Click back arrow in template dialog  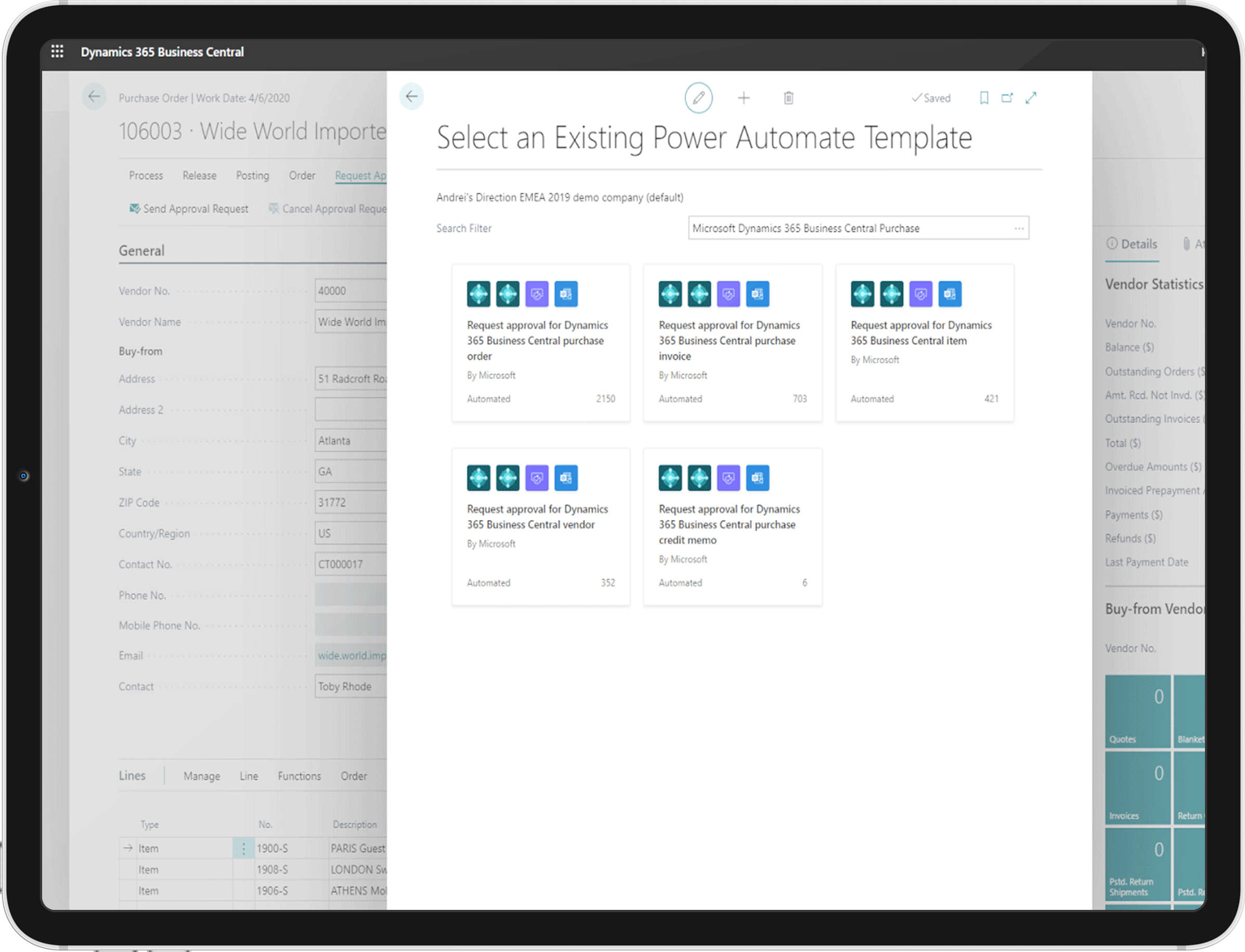pos(412,97)
